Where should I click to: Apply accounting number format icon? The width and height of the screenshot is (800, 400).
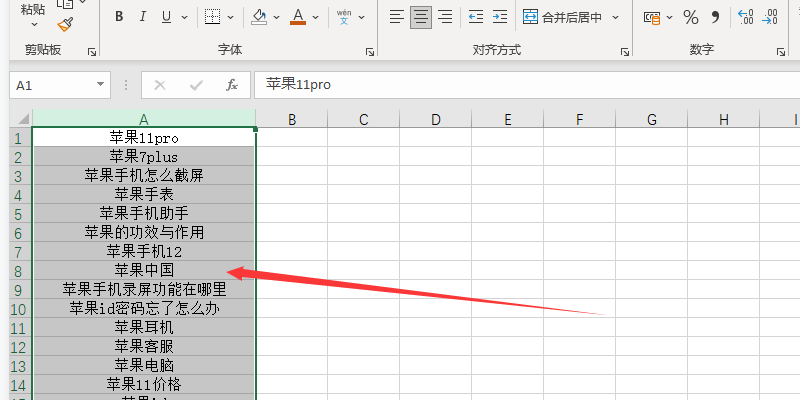(652, 17)
